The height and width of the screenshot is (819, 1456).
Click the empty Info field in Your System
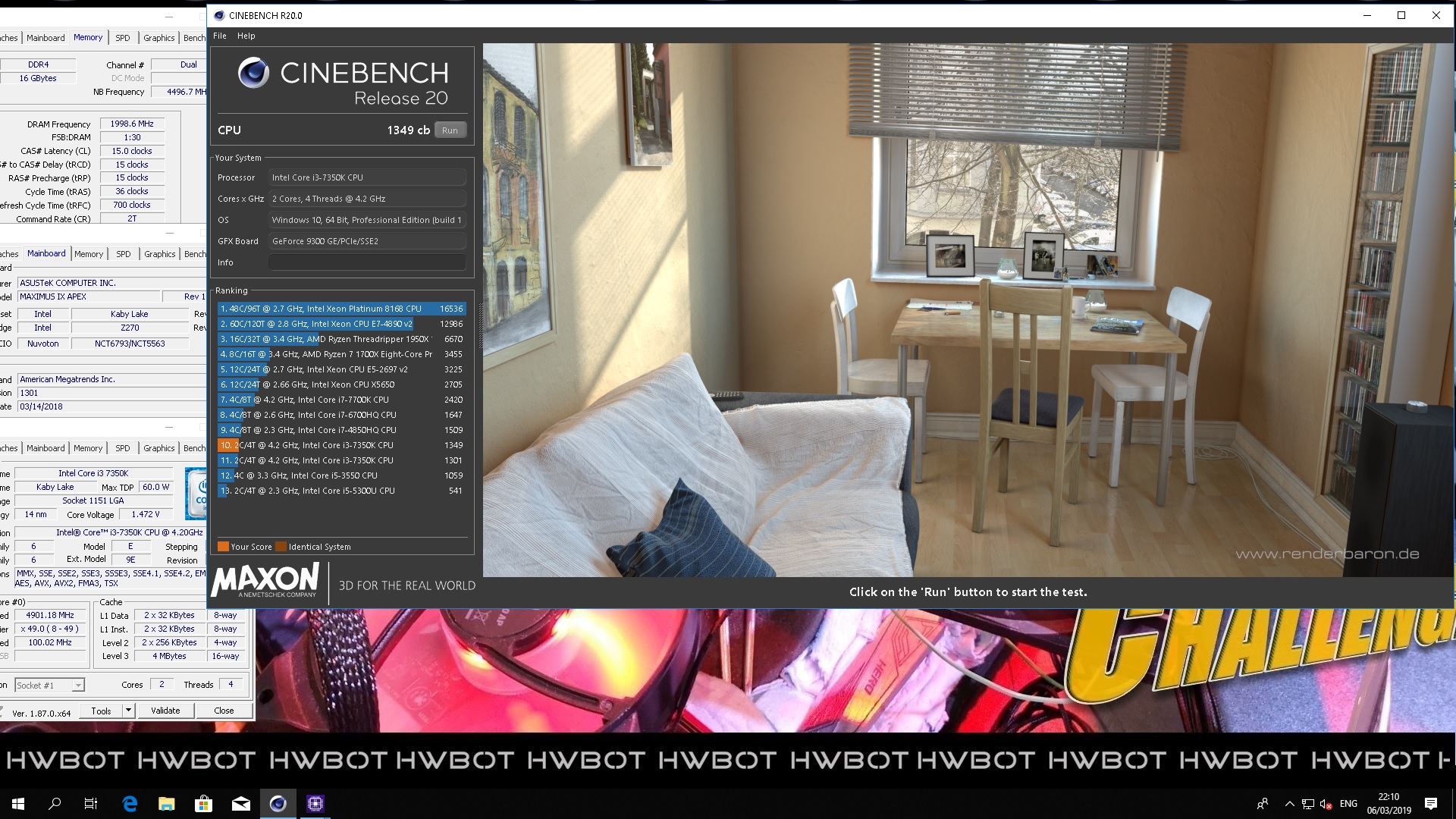(x=367, y=262)
